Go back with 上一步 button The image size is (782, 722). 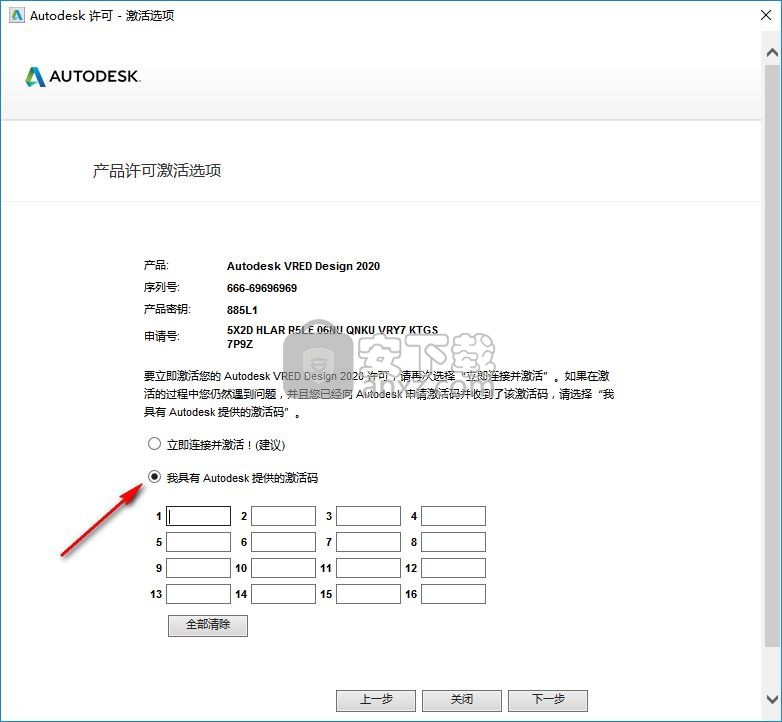[x=376, y=700]
